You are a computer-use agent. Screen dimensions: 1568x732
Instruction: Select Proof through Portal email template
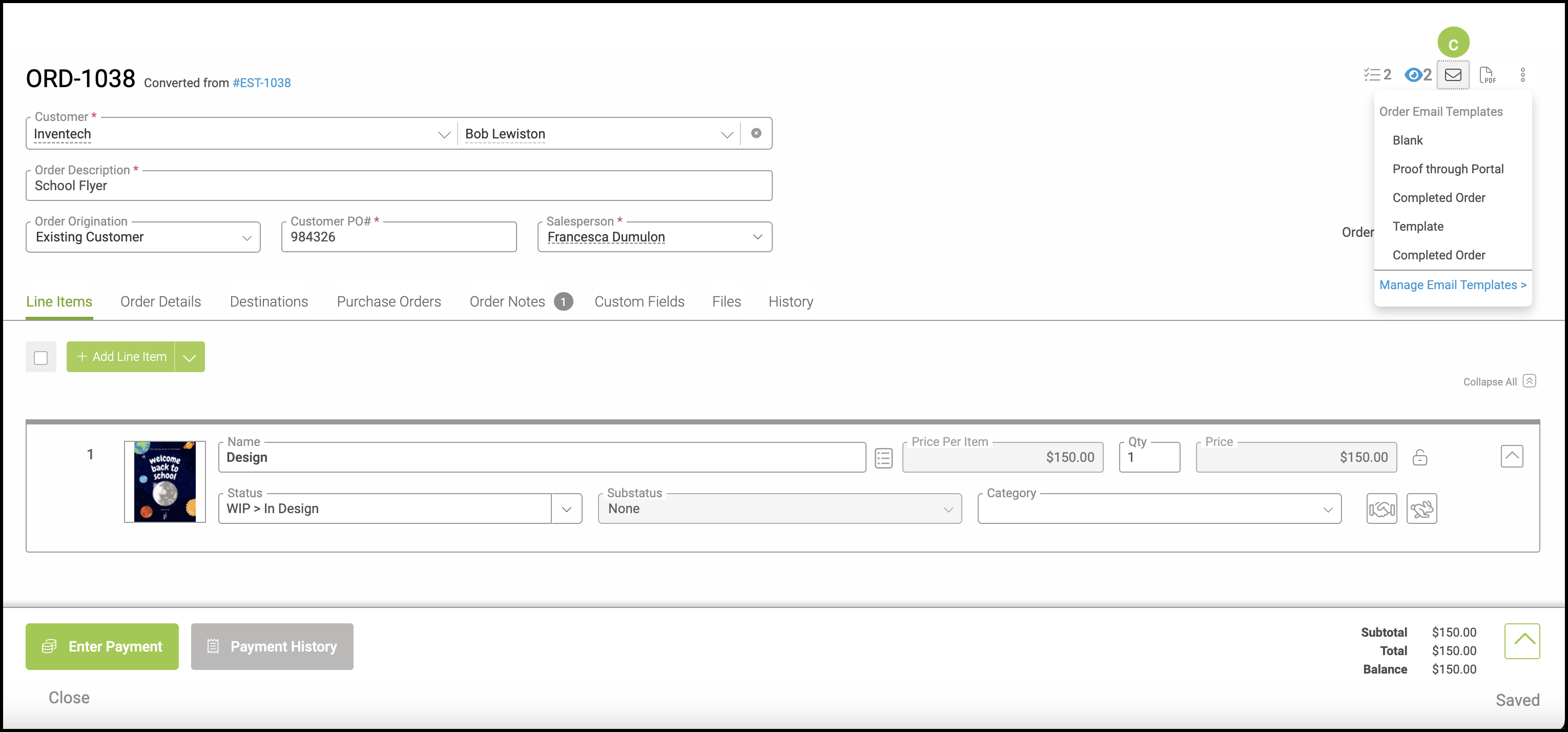click(1448, 169)
